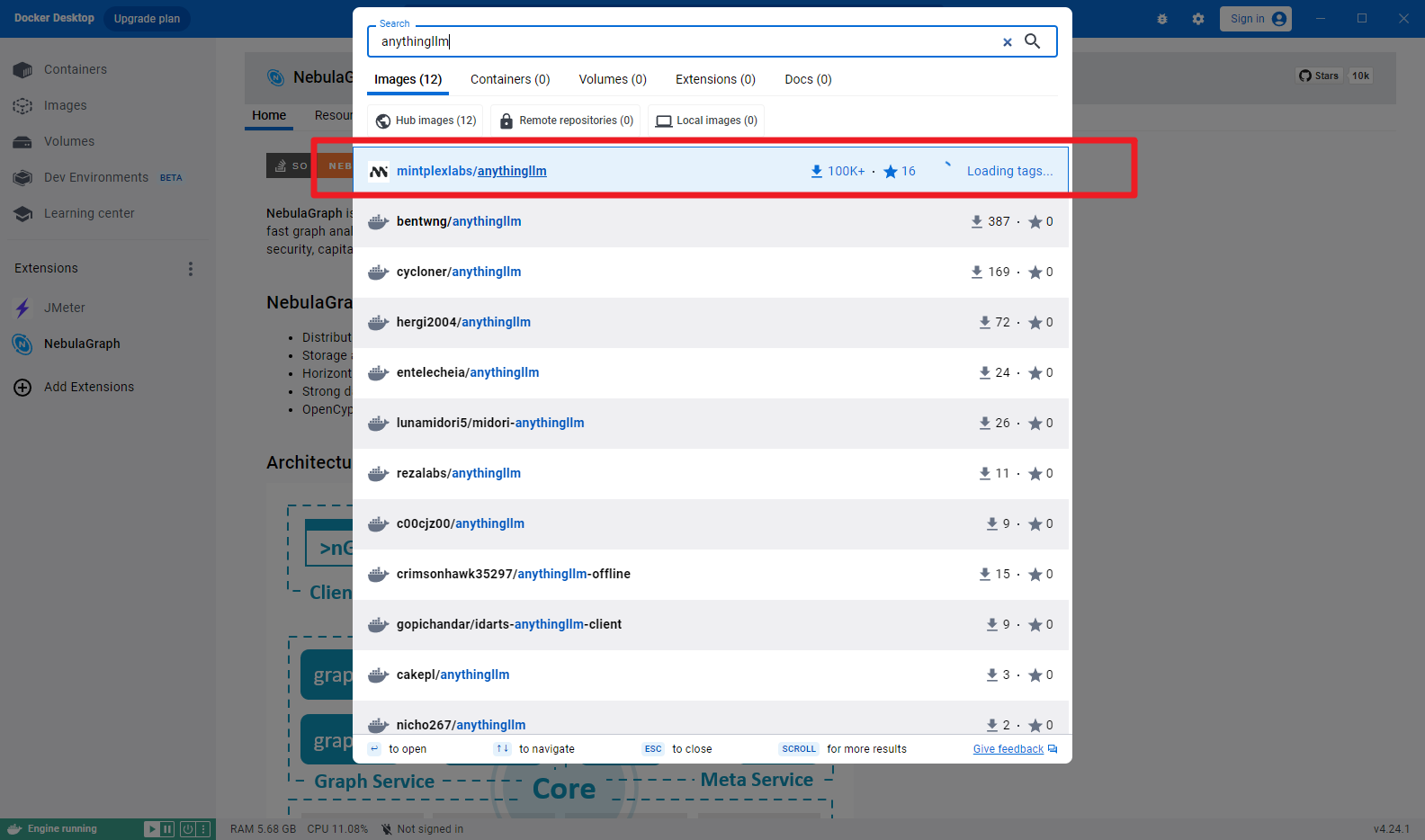Select Docs (0) tab

(x=808, y=79)
